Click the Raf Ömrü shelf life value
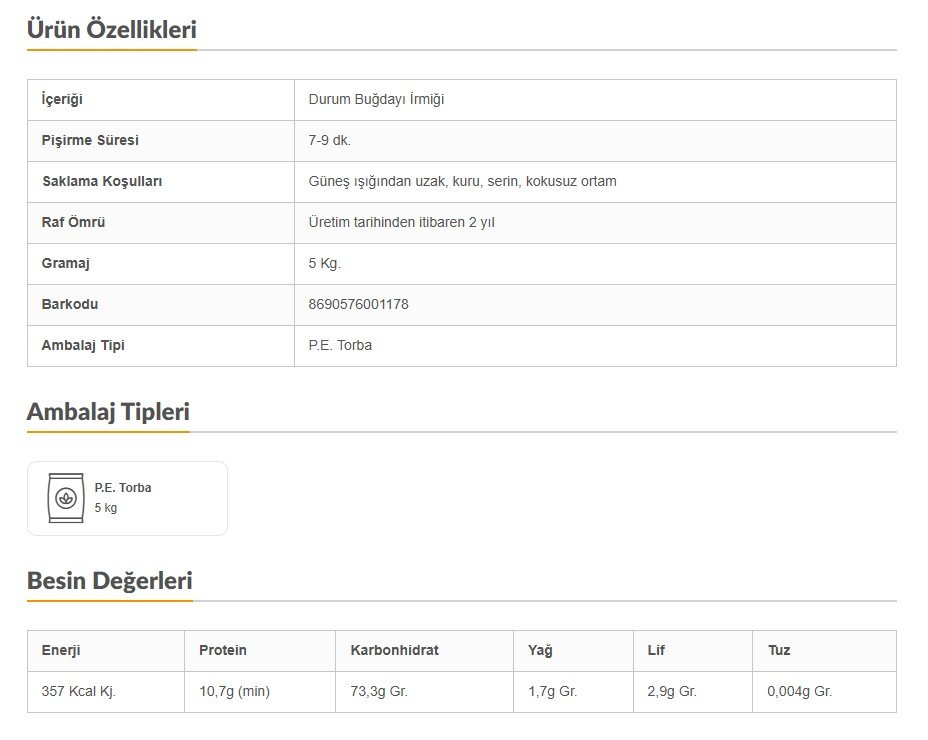 point(401,223)
